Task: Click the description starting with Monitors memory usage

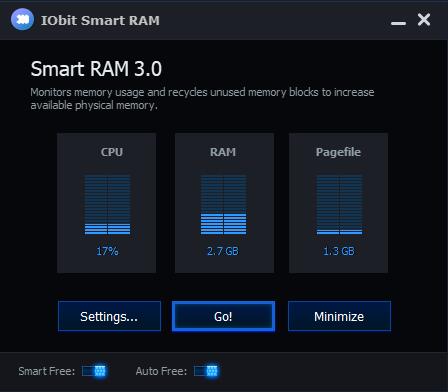Action: [x=202, y=99]
